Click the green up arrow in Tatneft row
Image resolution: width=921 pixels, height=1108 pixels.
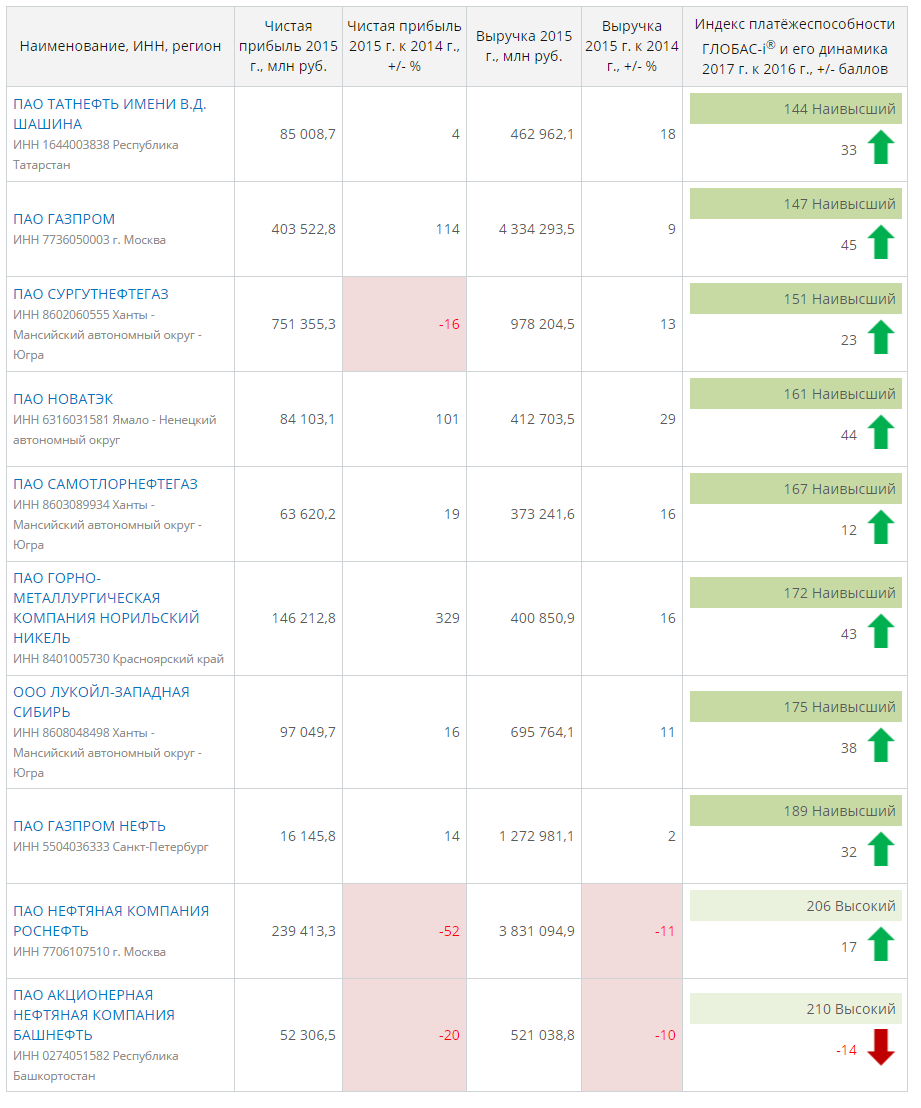[x=880, y=148]
